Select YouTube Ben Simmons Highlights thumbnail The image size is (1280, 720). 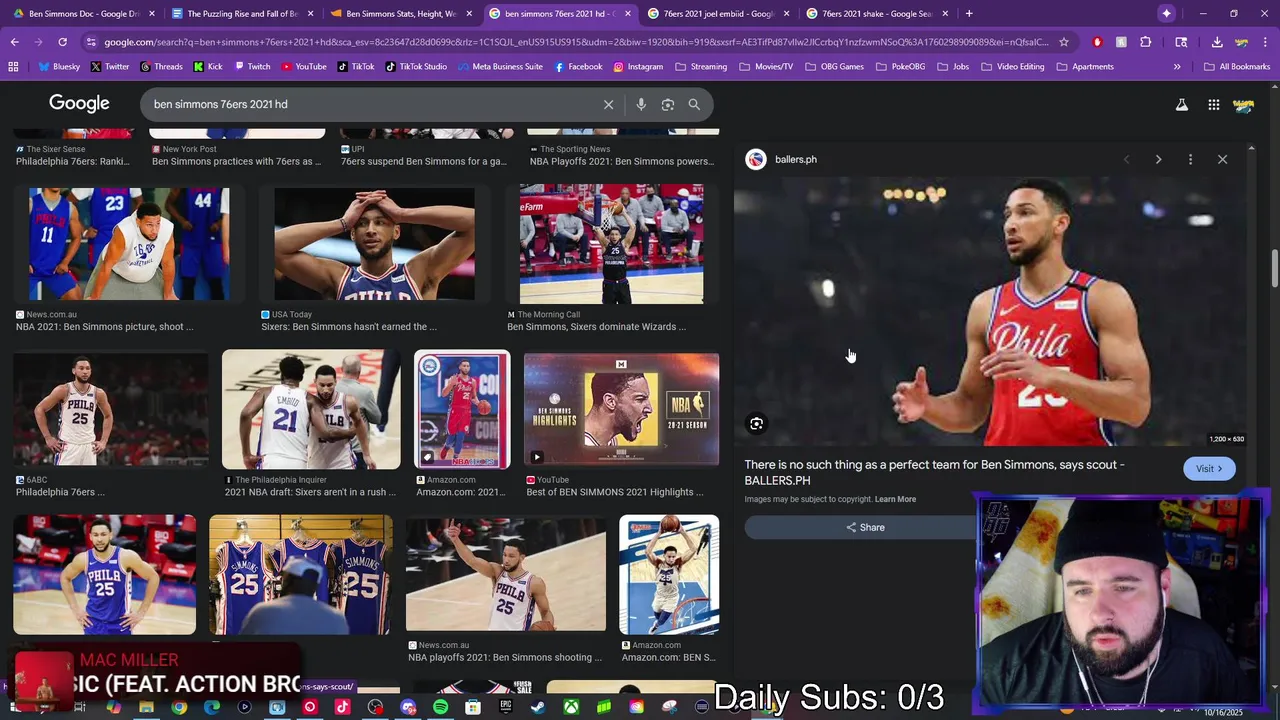[x=621, y=409]
